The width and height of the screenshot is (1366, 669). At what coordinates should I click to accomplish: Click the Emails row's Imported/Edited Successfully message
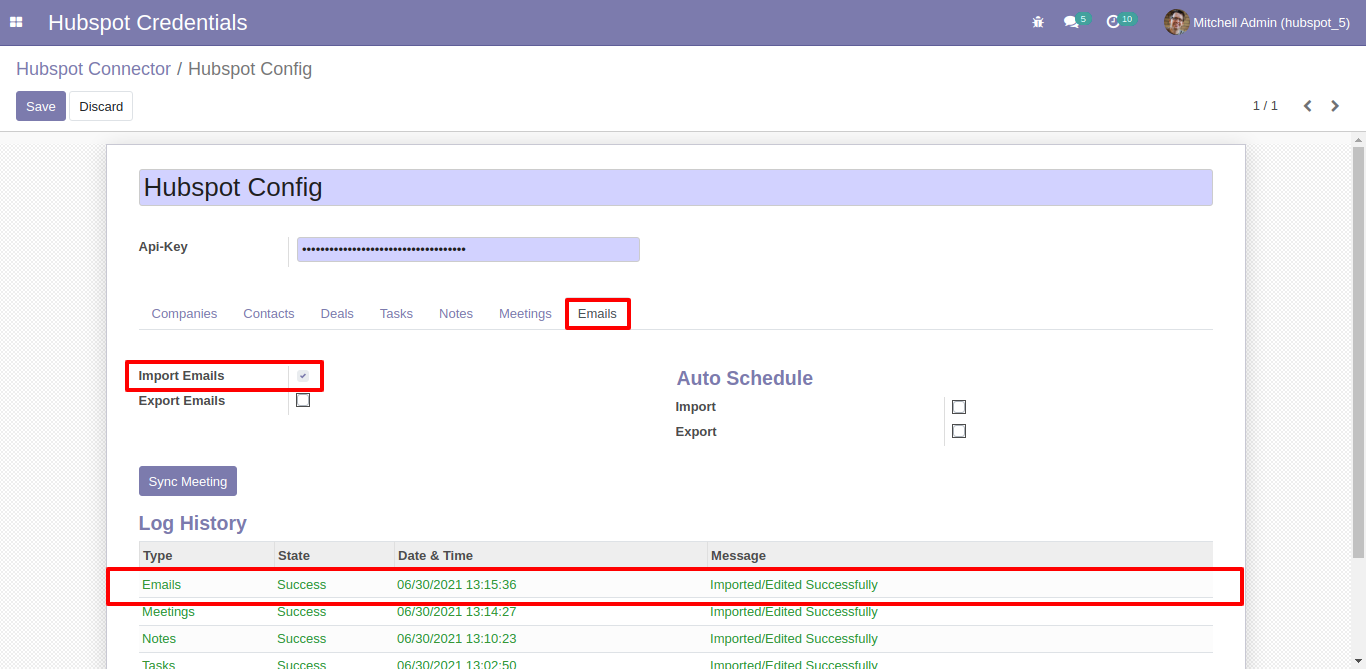pos(794,585)
